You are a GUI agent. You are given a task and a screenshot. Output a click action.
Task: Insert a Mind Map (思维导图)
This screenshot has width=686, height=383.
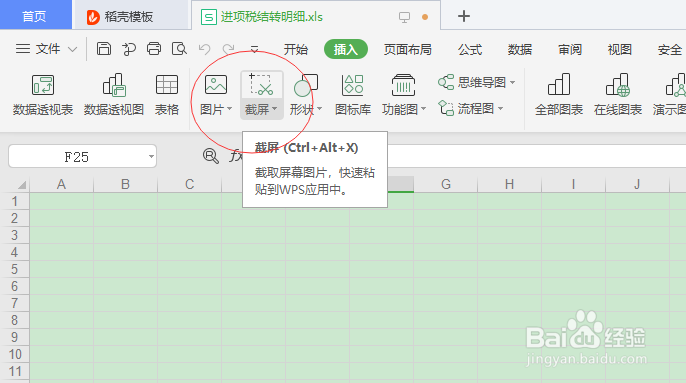[x=472, y=82]
